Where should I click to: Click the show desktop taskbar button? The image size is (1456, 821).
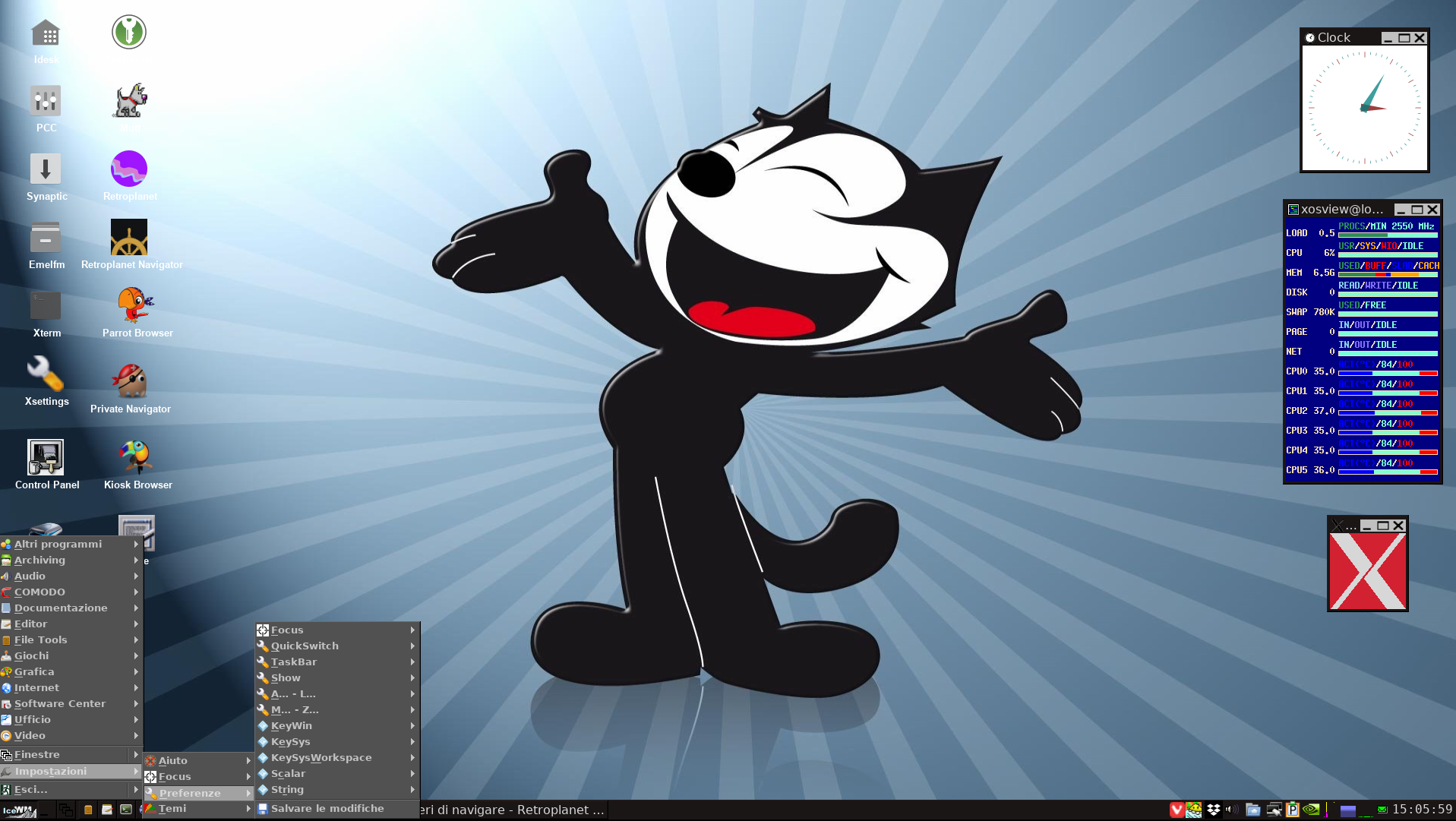46,810
